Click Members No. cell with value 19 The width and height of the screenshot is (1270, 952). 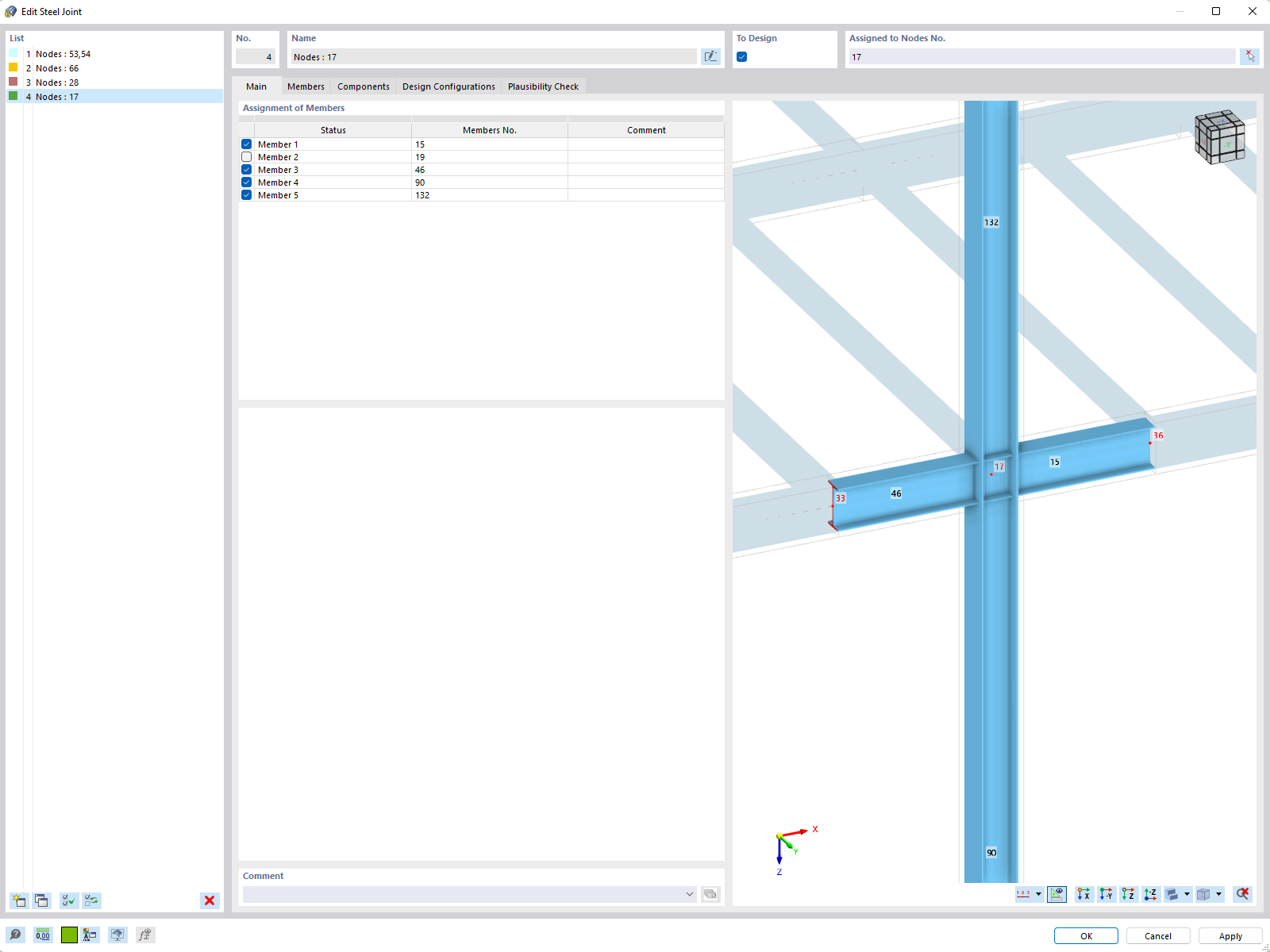tap(490, 157)
